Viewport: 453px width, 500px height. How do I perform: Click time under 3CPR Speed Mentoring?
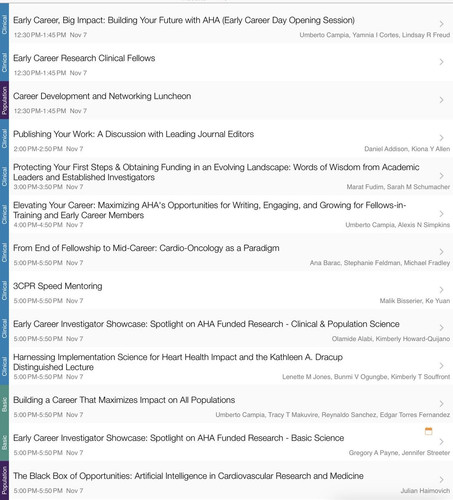tap(48, 301)
